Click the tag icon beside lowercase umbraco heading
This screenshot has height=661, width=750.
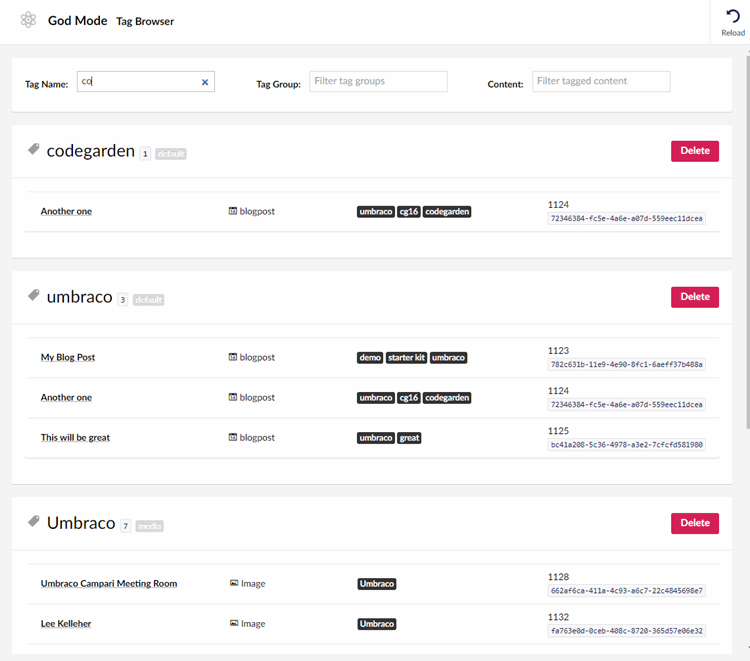(x=33, y=295)
